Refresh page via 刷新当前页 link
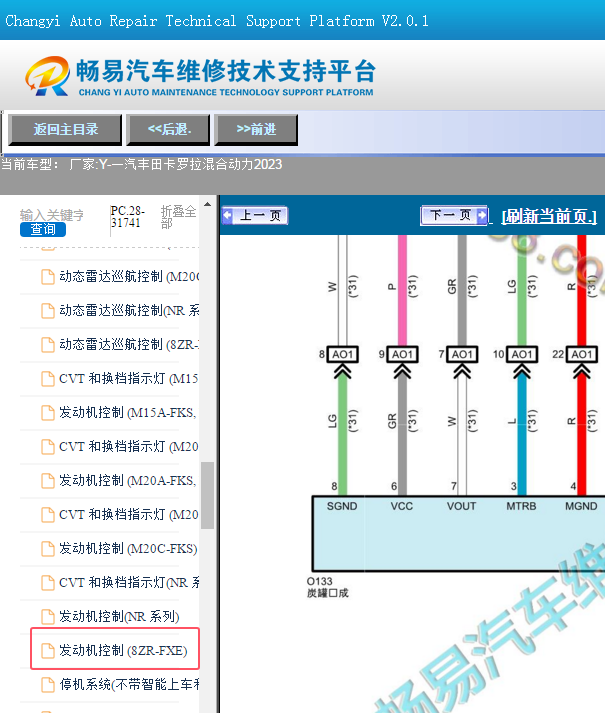 (x=549, y=216)
